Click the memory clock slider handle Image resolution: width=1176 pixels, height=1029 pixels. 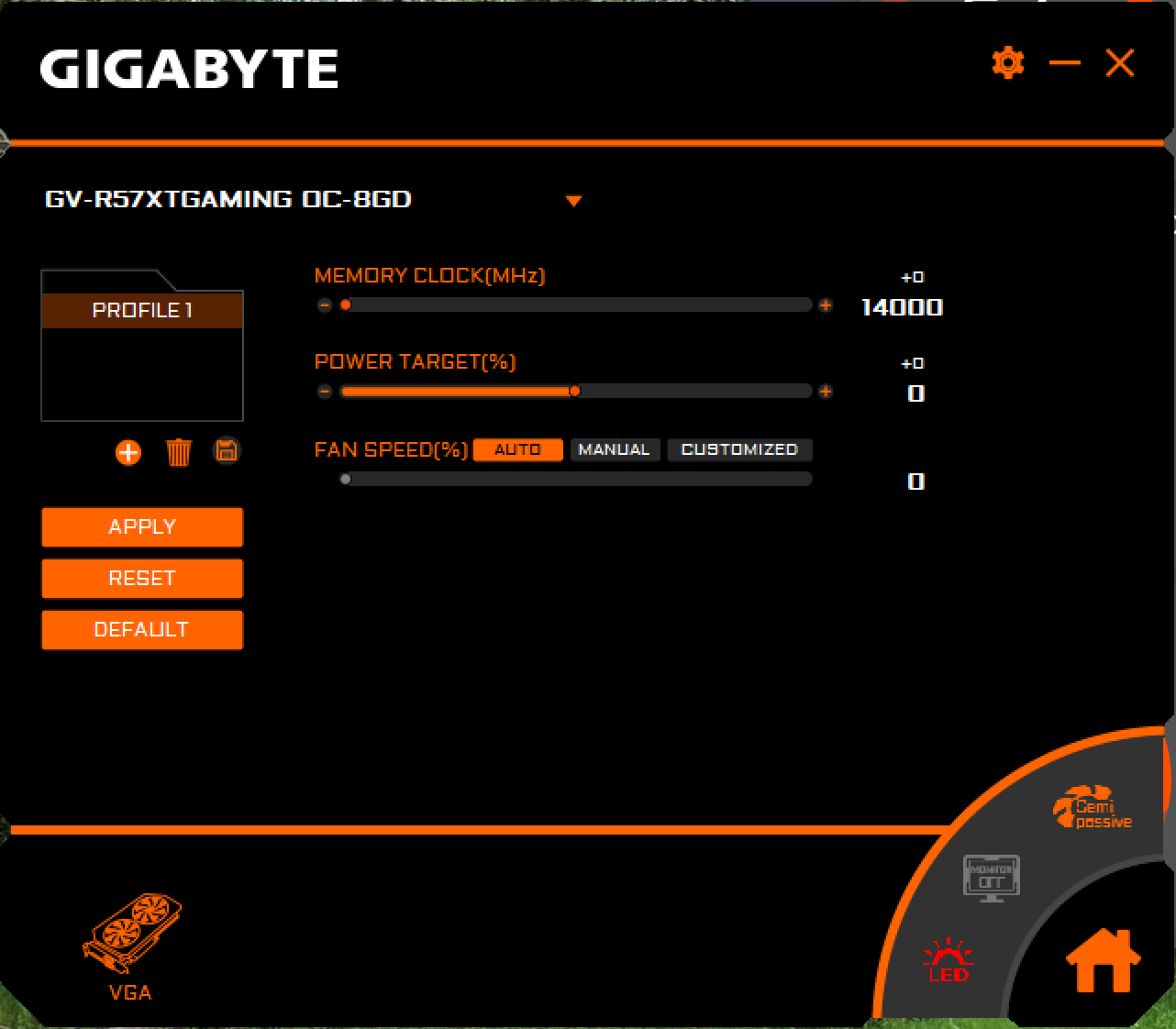pyautogui.click(x=346, y=305)
